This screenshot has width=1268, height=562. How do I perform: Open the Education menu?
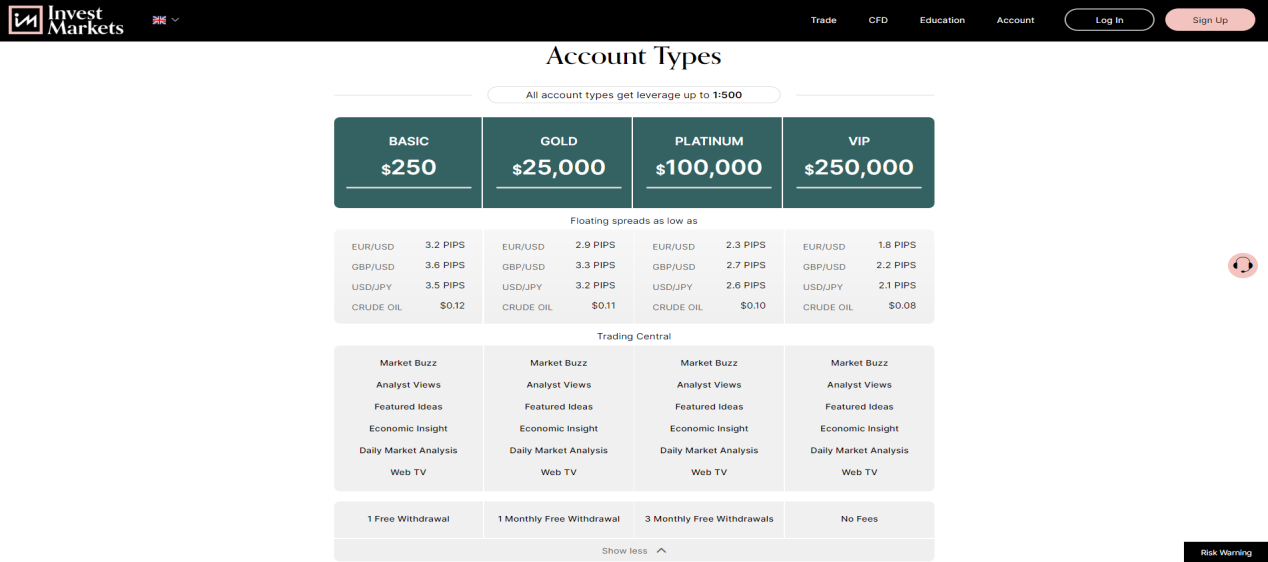(x=942, y=20)
